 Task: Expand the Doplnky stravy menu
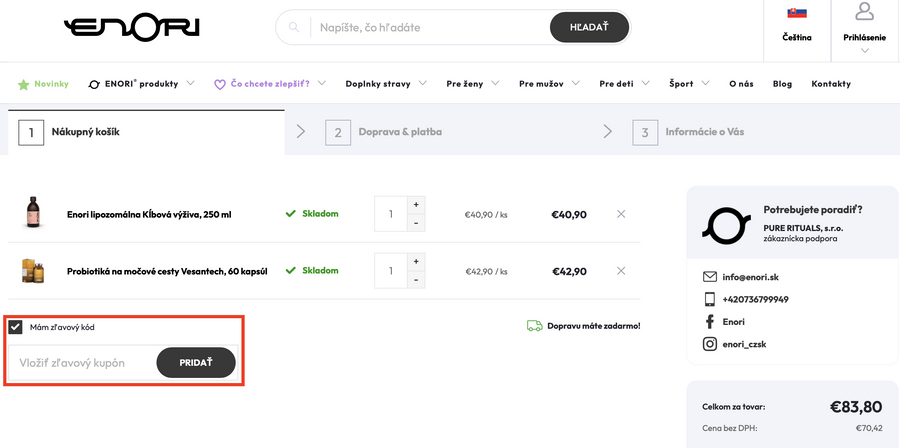click(386, 83)
